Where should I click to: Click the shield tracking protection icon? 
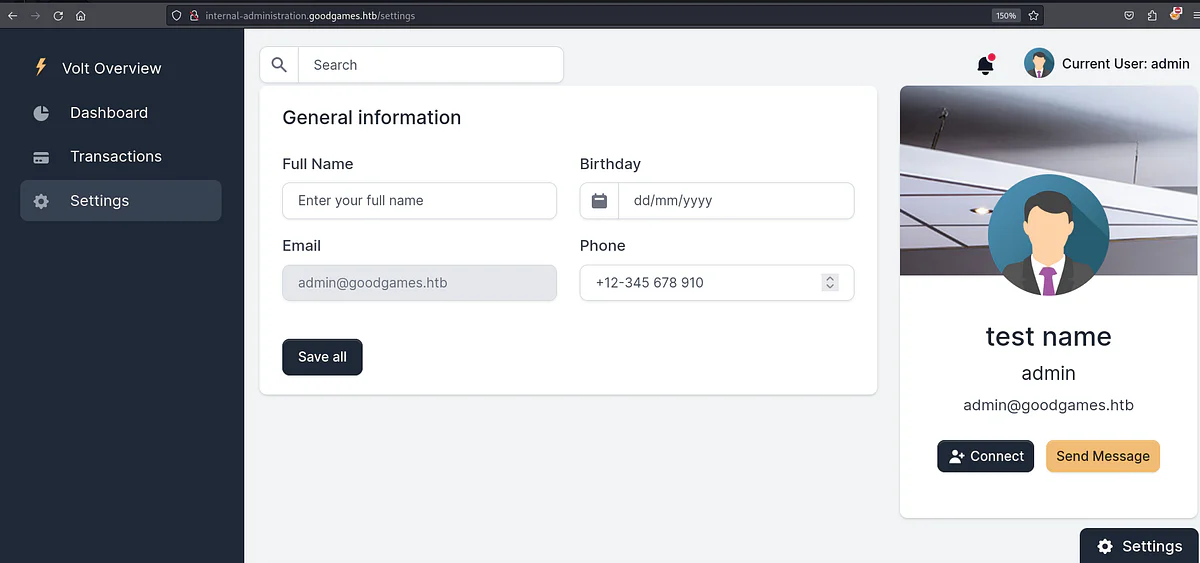(x=178, y=15)
